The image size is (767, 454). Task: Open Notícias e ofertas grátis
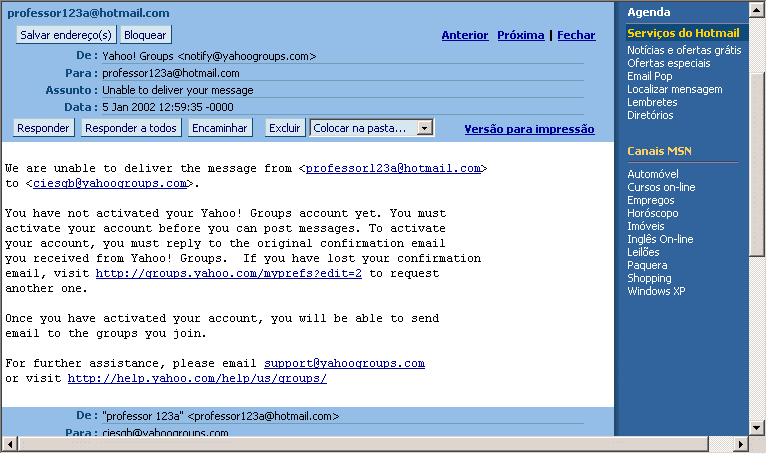point(684,50)
